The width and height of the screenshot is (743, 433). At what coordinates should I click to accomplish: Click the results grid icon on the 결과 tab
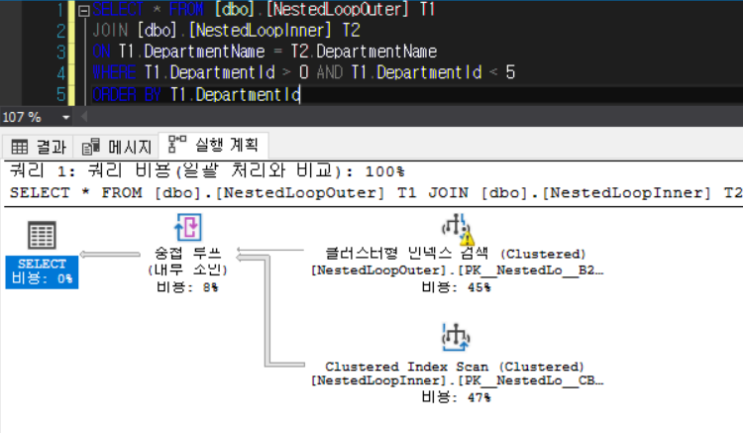tap(19, 147)
